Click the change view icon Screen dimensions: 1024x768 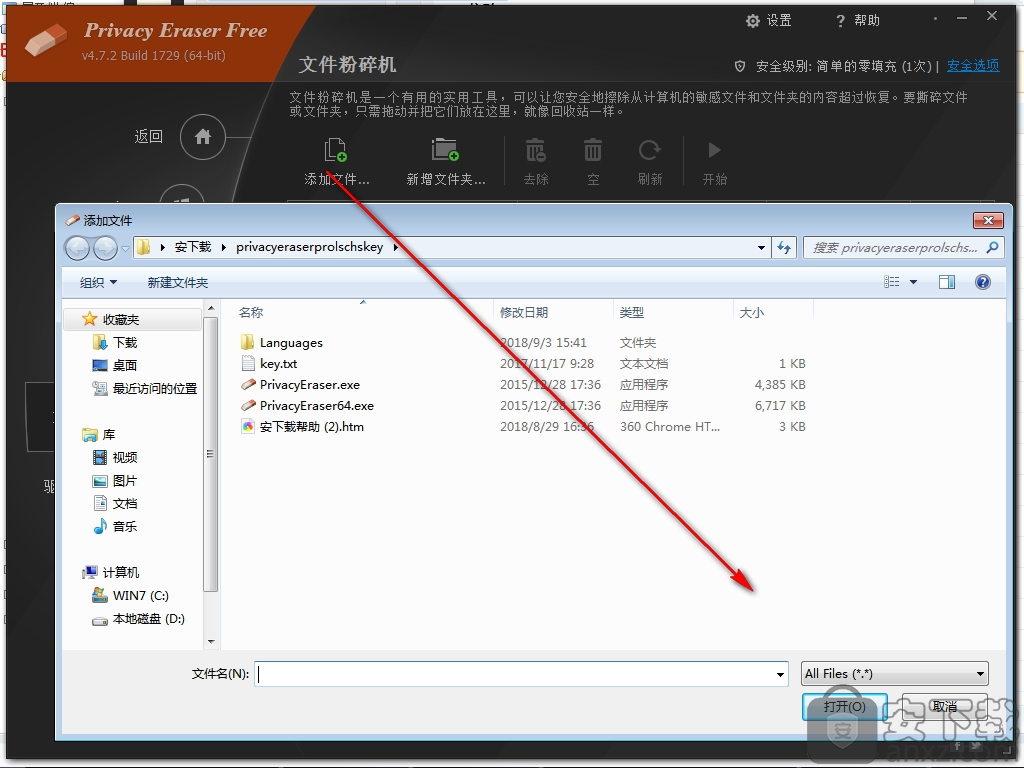[x=891, y=282]
